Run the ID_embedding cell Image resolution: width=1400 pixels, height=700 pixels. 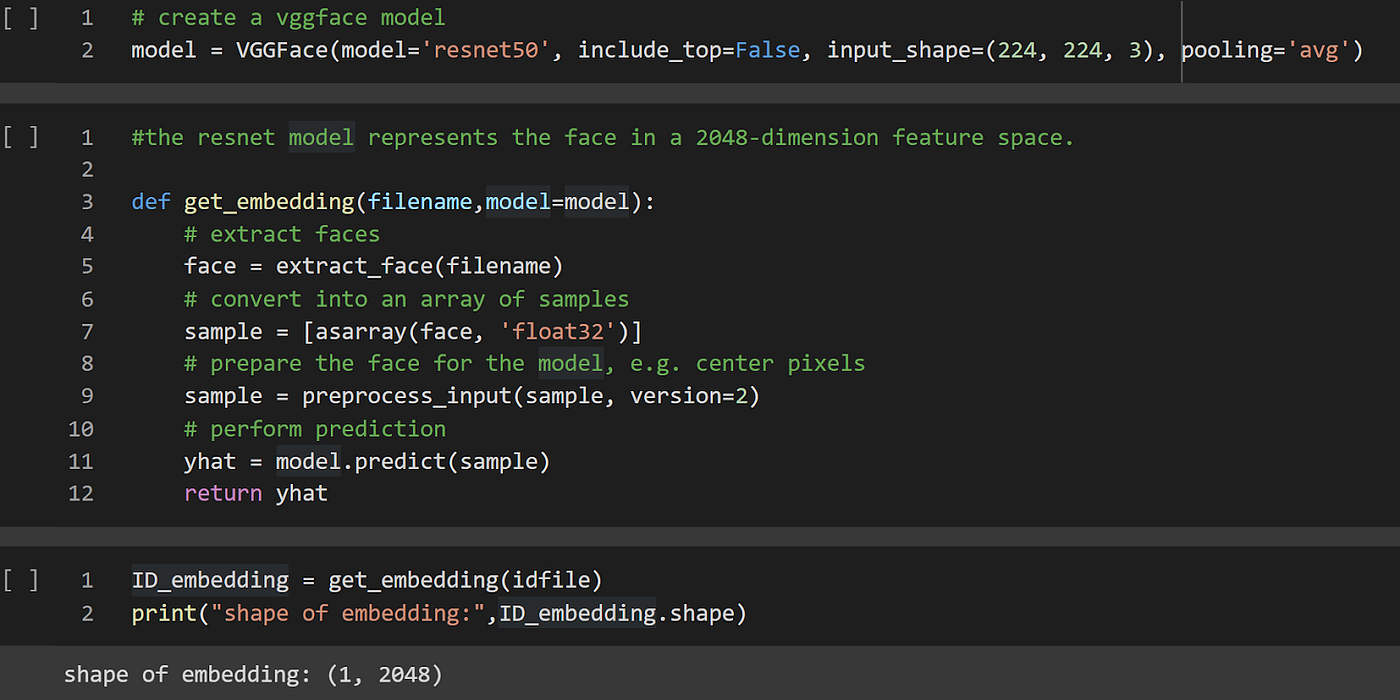pos(21,579)
